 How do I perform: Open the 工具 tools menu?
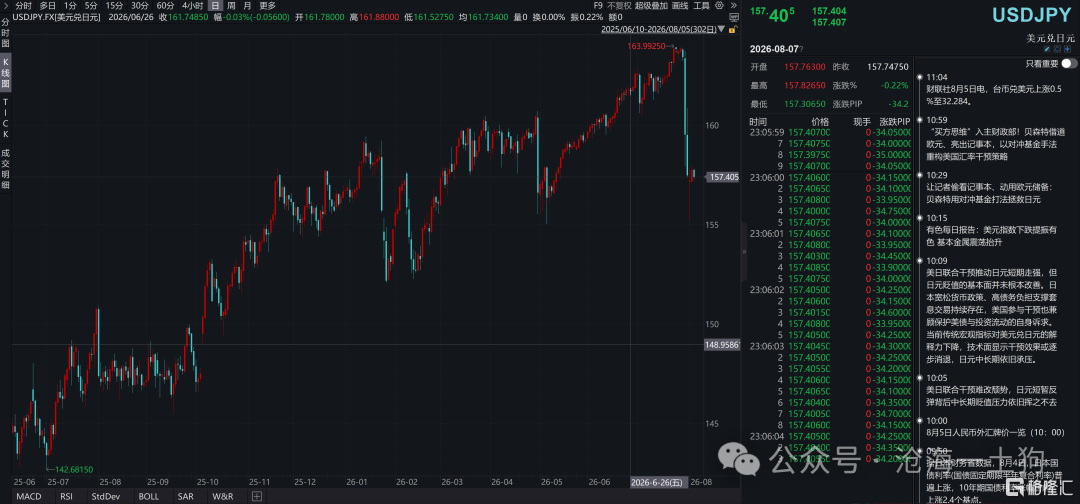[x=701, y=6]
